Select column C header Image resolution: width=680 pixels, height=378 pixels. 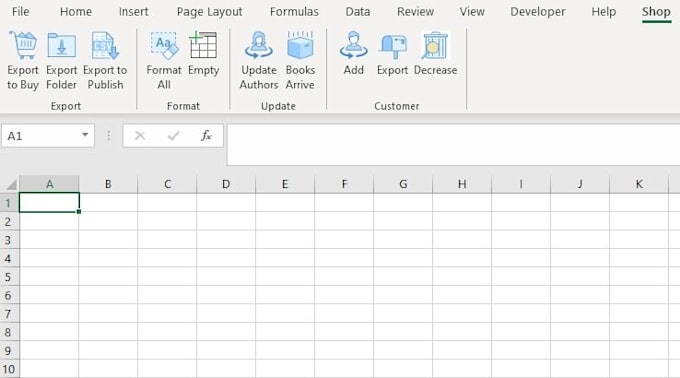[167, 184]
